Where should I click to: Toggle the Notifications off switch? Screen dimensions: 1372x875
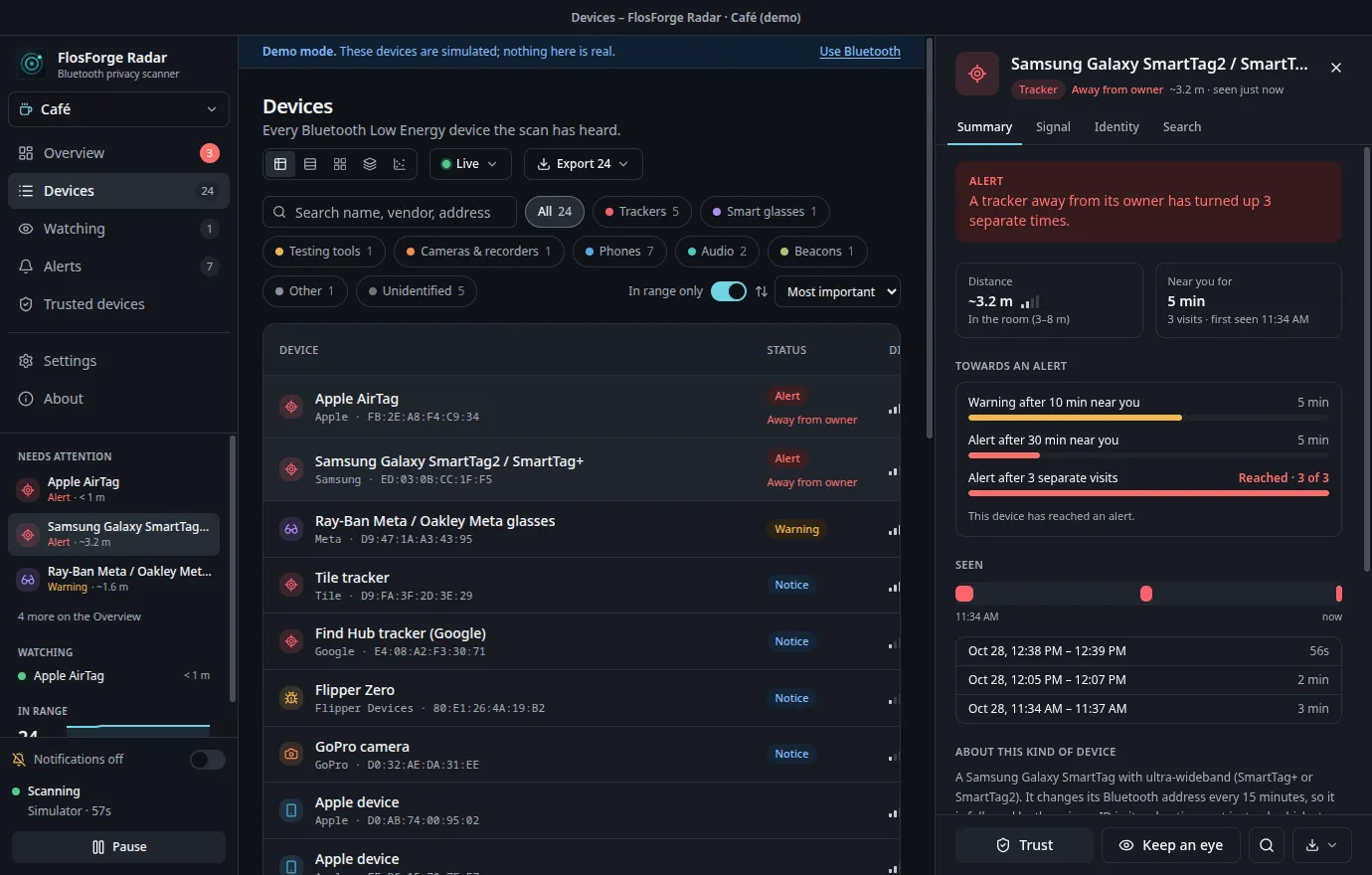point(208,760)
